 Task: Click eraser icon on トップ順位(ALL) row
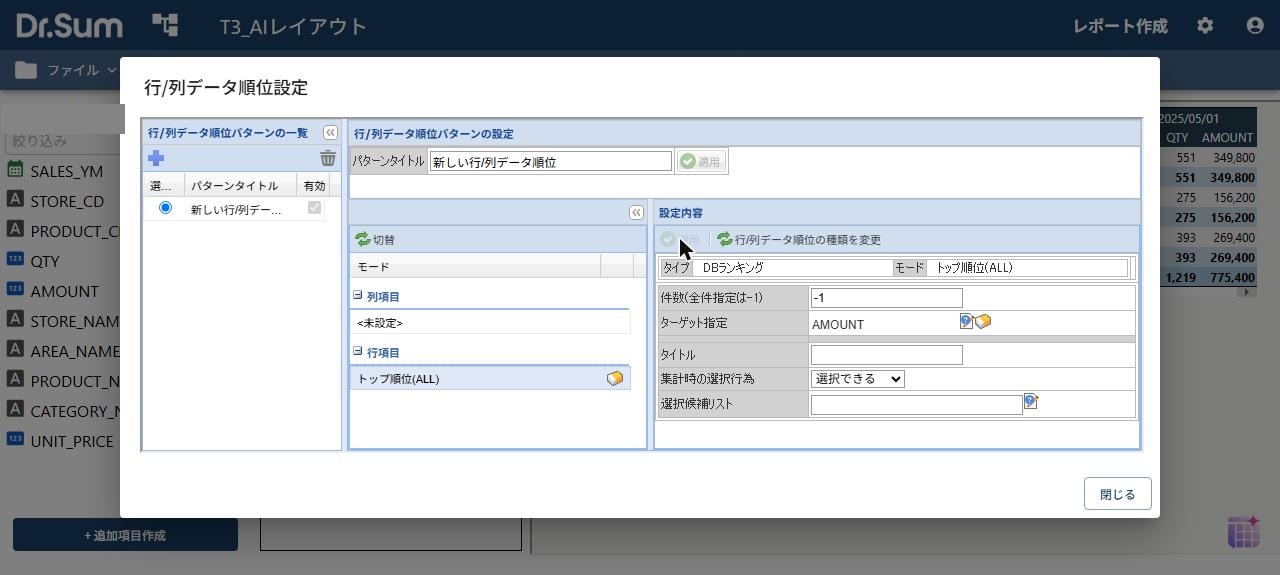coord(615,378)
